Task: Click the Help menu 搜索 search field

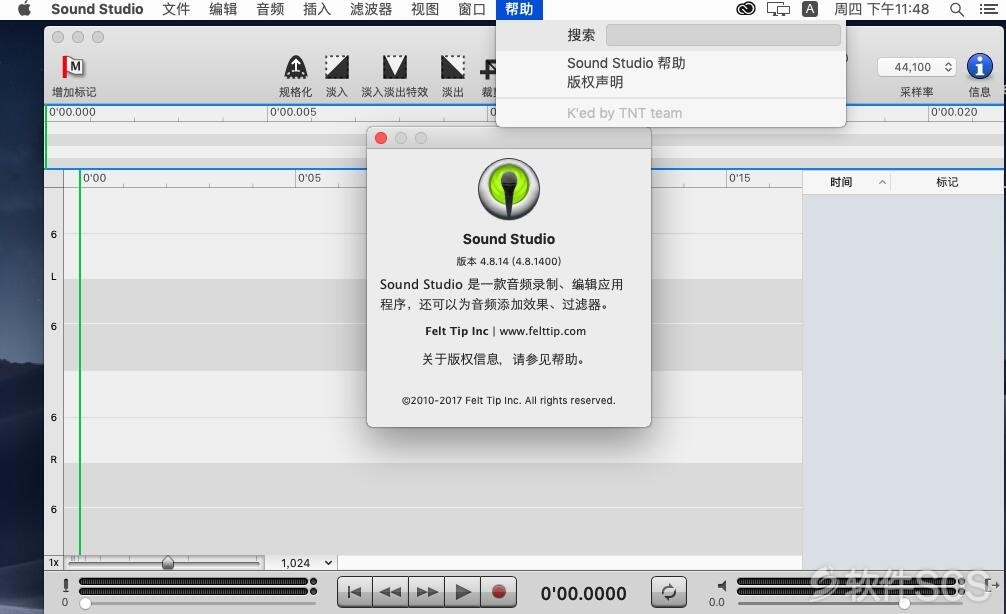Action: (723, 35)
